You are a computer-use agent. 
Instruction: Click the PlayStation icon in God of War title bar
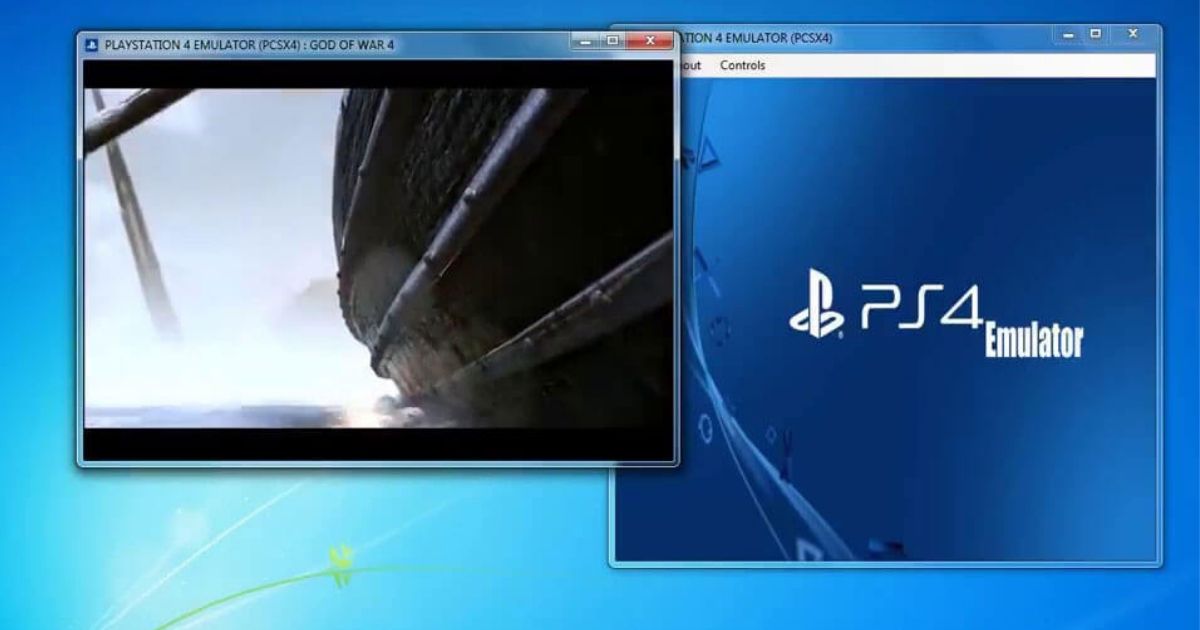[92, 42]
